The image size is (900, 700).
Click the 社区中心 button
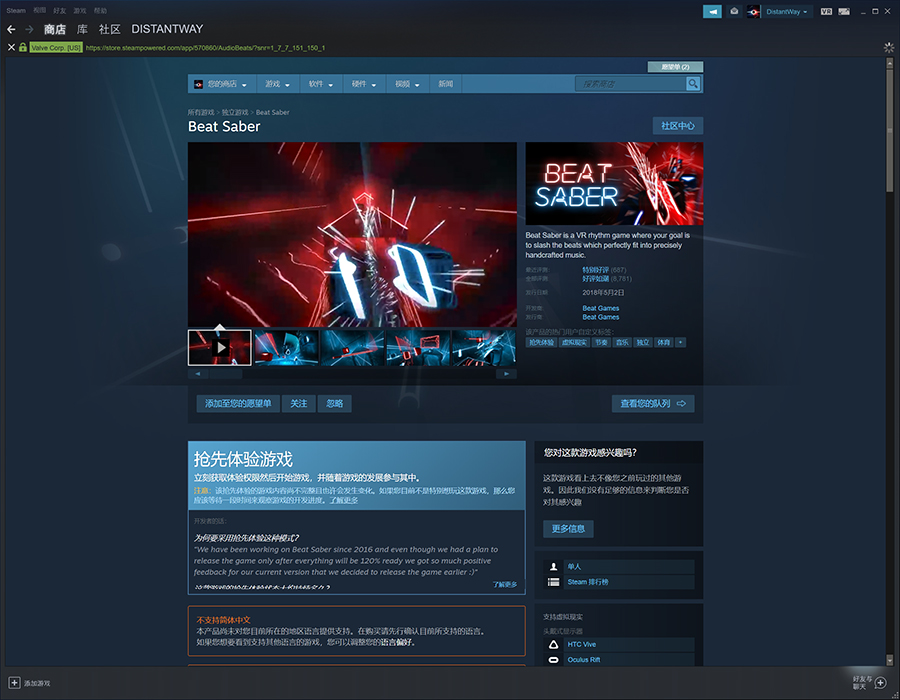(677, 126)
